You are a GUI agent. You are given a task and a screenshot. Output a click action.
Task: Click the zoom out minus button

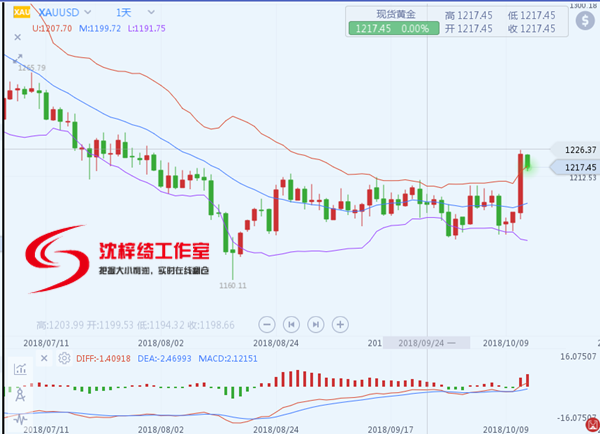(x=266, y=324)
